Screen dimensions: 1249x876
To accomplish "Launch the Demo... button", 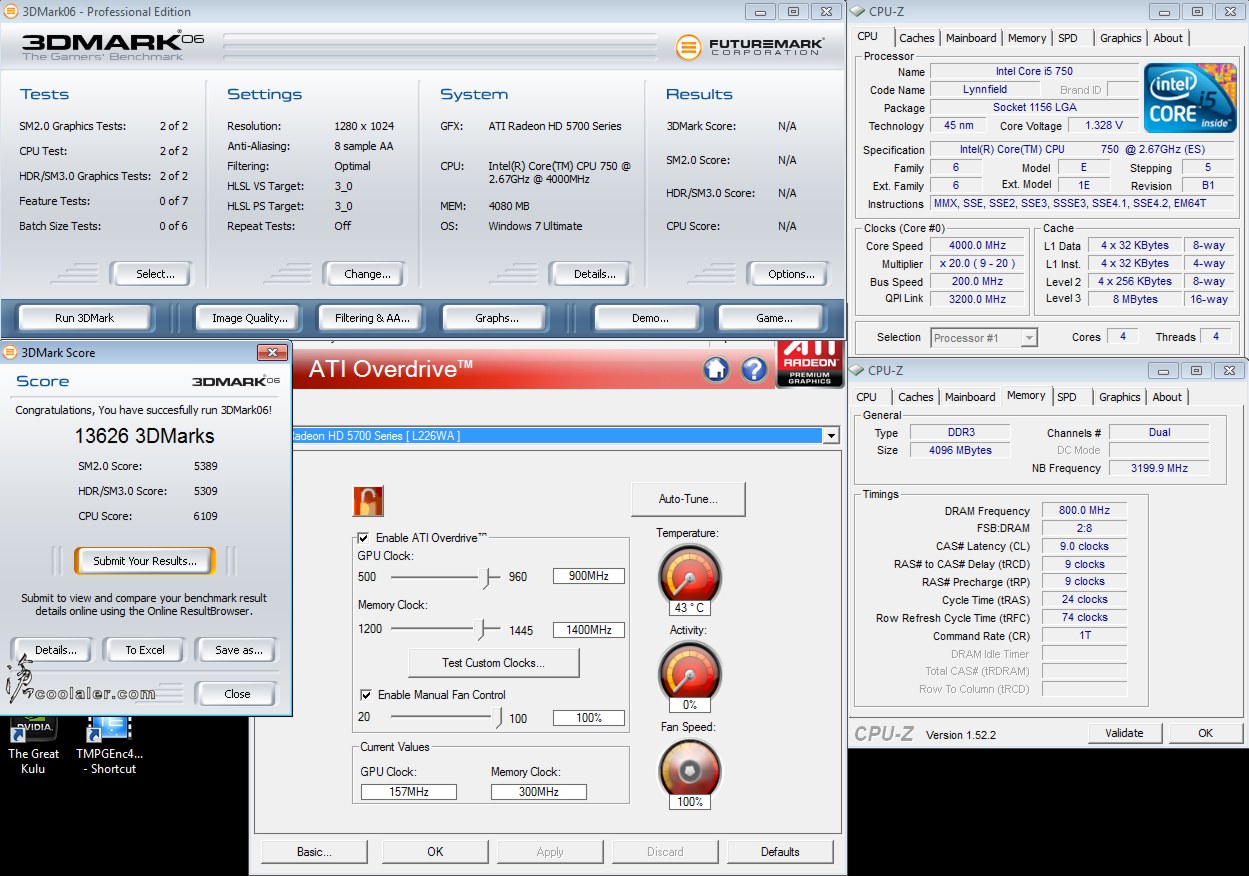I will [650, 318].
